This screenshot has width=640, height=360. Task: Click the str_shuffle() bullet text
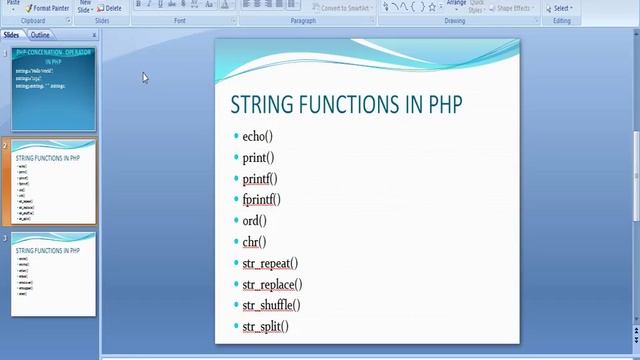click(271, 305)
